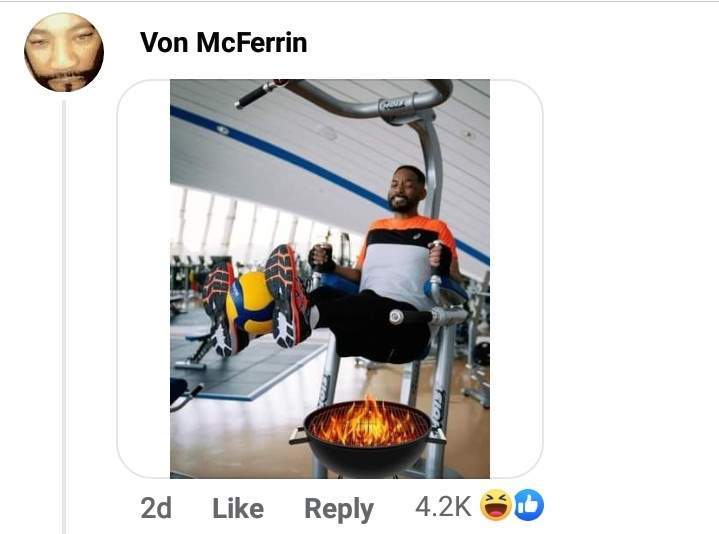Click the red sneakers in the image
Viewport: 719px width, 534px height.
point(284,297)
